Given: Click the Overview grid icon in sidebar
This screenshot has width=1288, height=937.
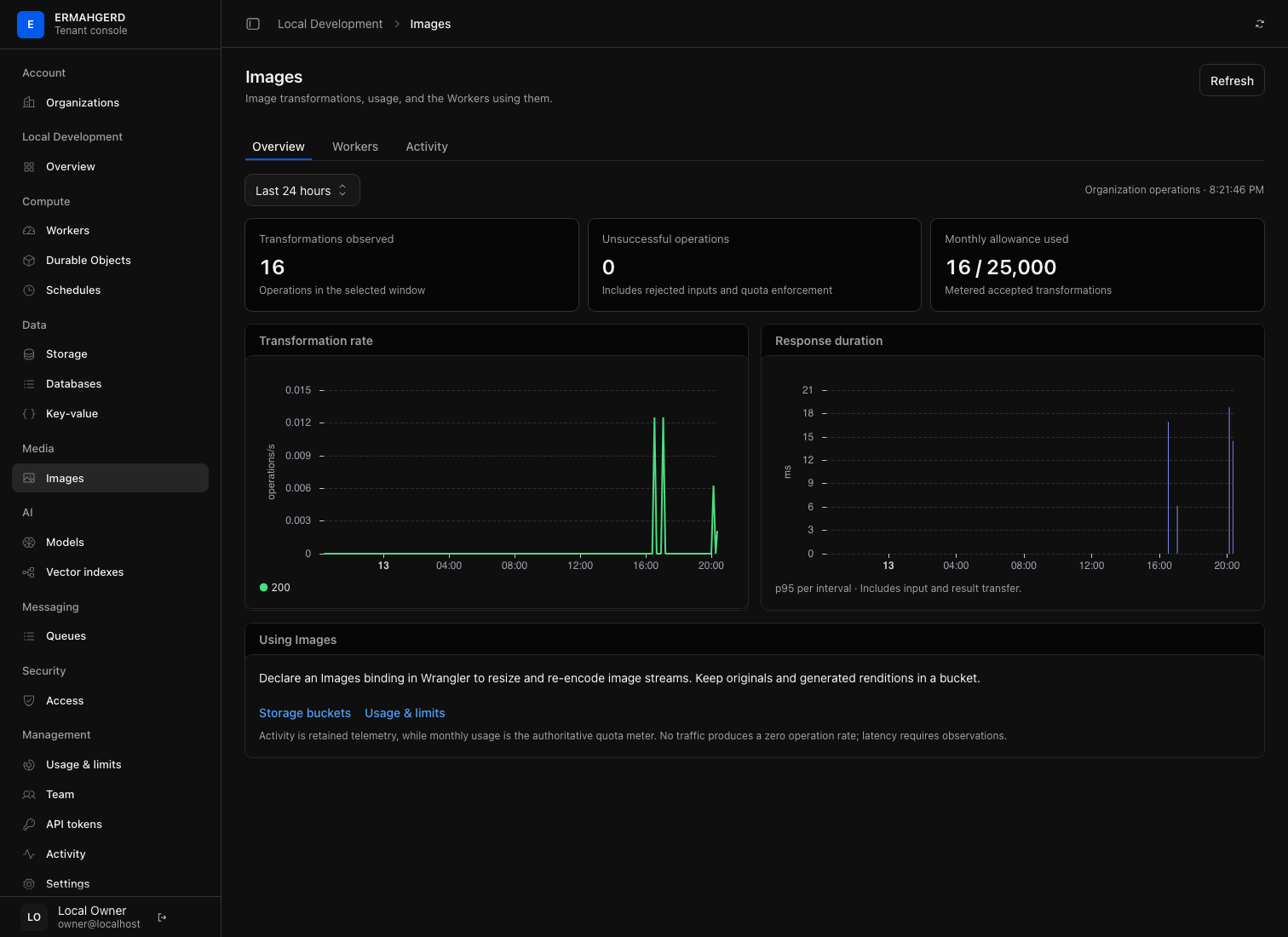Looking at the screenshot, I should [29, 167].
